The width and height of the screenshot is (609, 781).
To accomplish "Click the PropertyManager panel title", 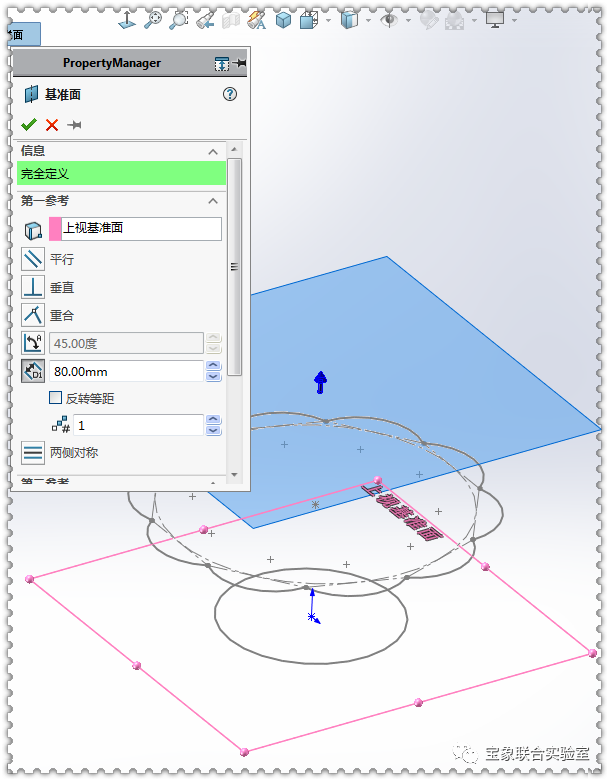I will click(x=111, y=63).
